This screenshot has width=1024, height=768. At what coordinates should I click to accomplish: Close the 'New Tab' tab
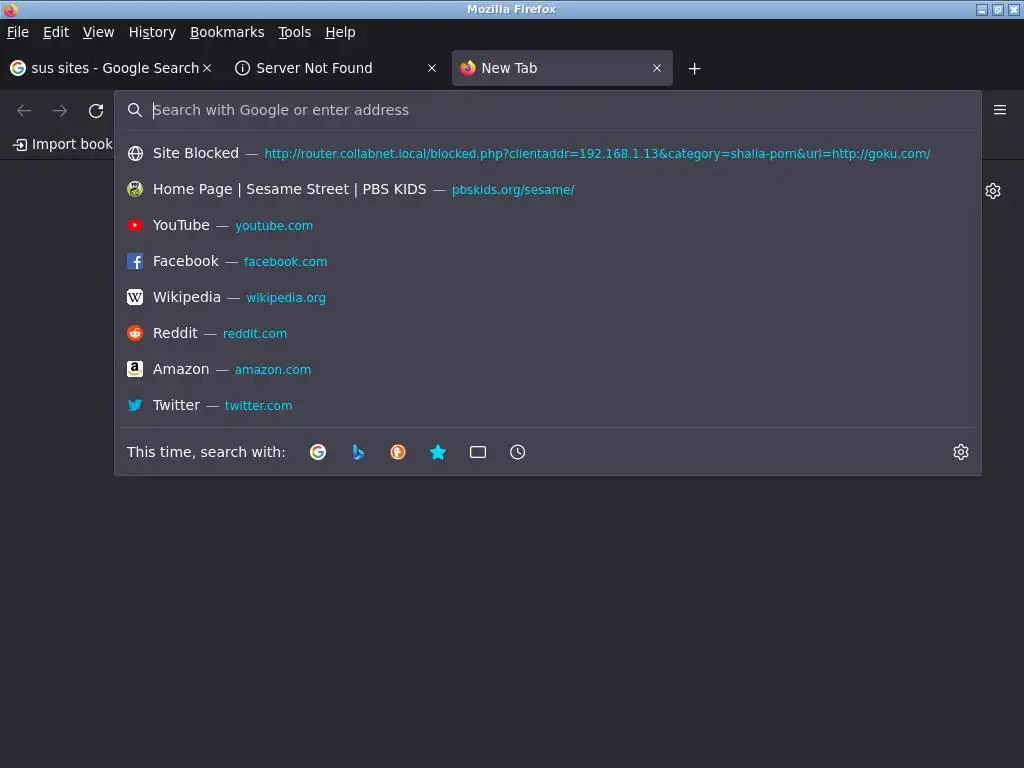(657, 68)
